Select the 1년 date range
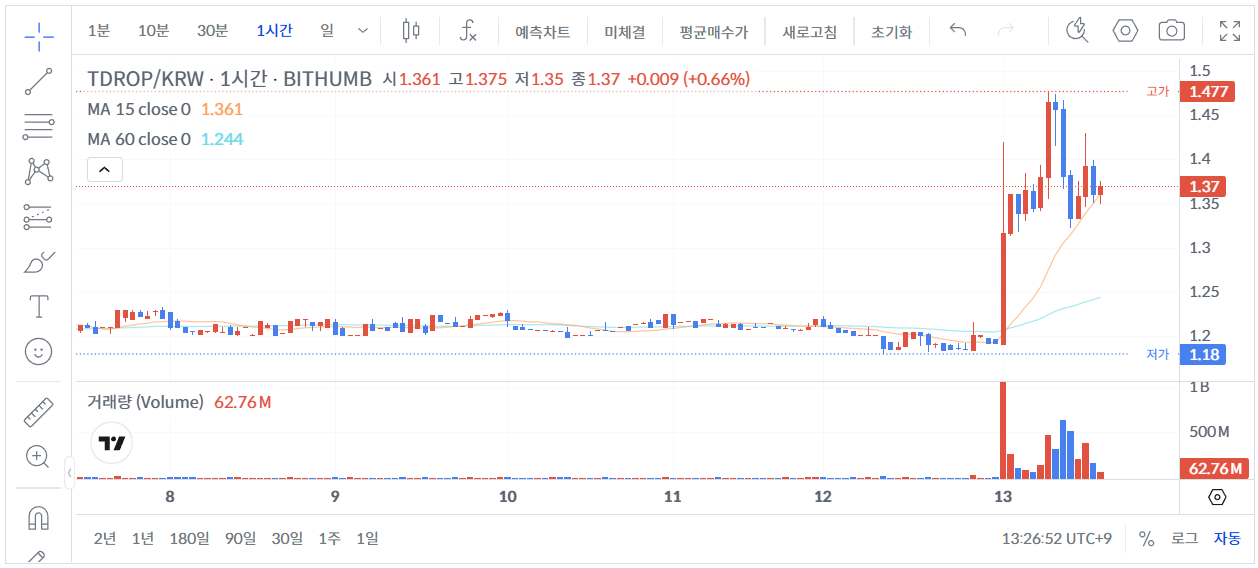 click(x=143, y=538)
